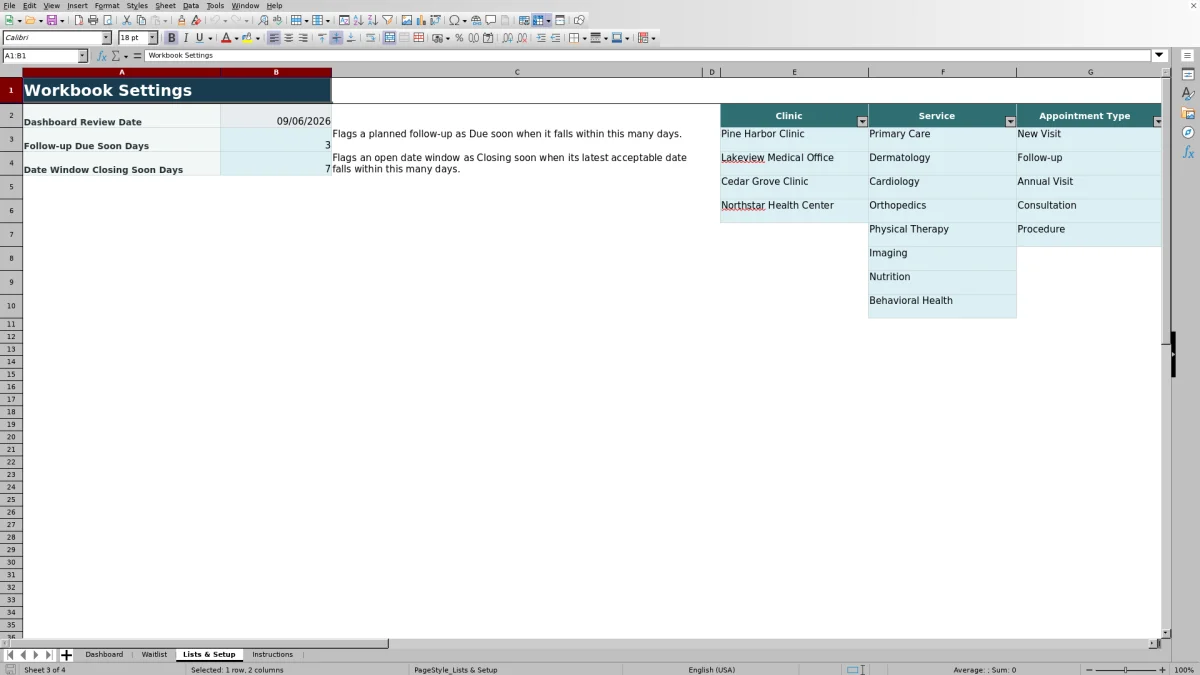Click the Insert Comment icon
This screenshot has height=675, width=1200.
(491, 20)
